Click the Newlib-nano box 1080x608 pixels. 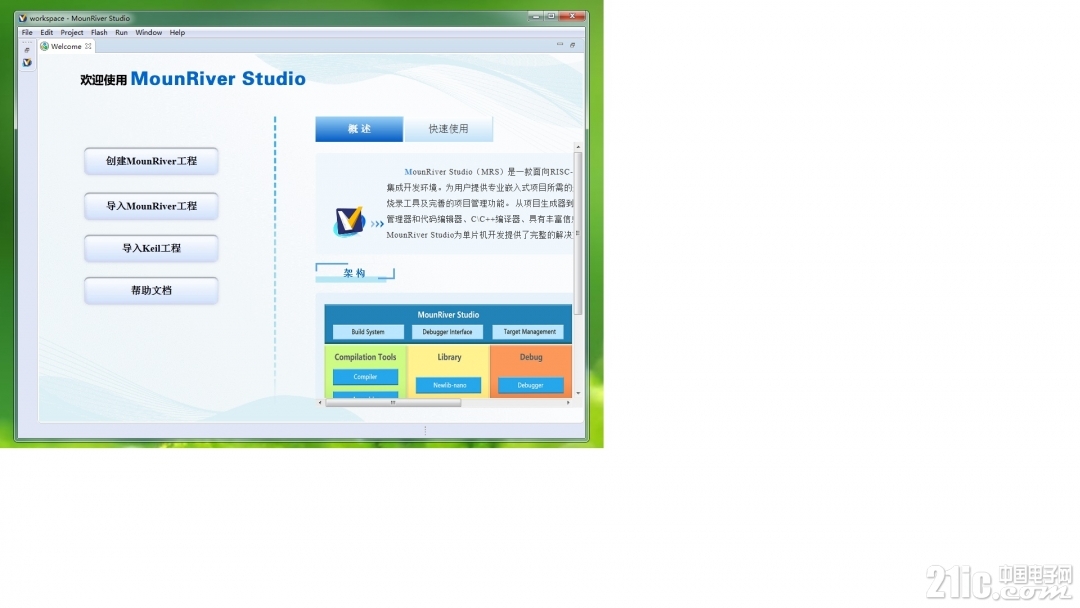point(449,386)
